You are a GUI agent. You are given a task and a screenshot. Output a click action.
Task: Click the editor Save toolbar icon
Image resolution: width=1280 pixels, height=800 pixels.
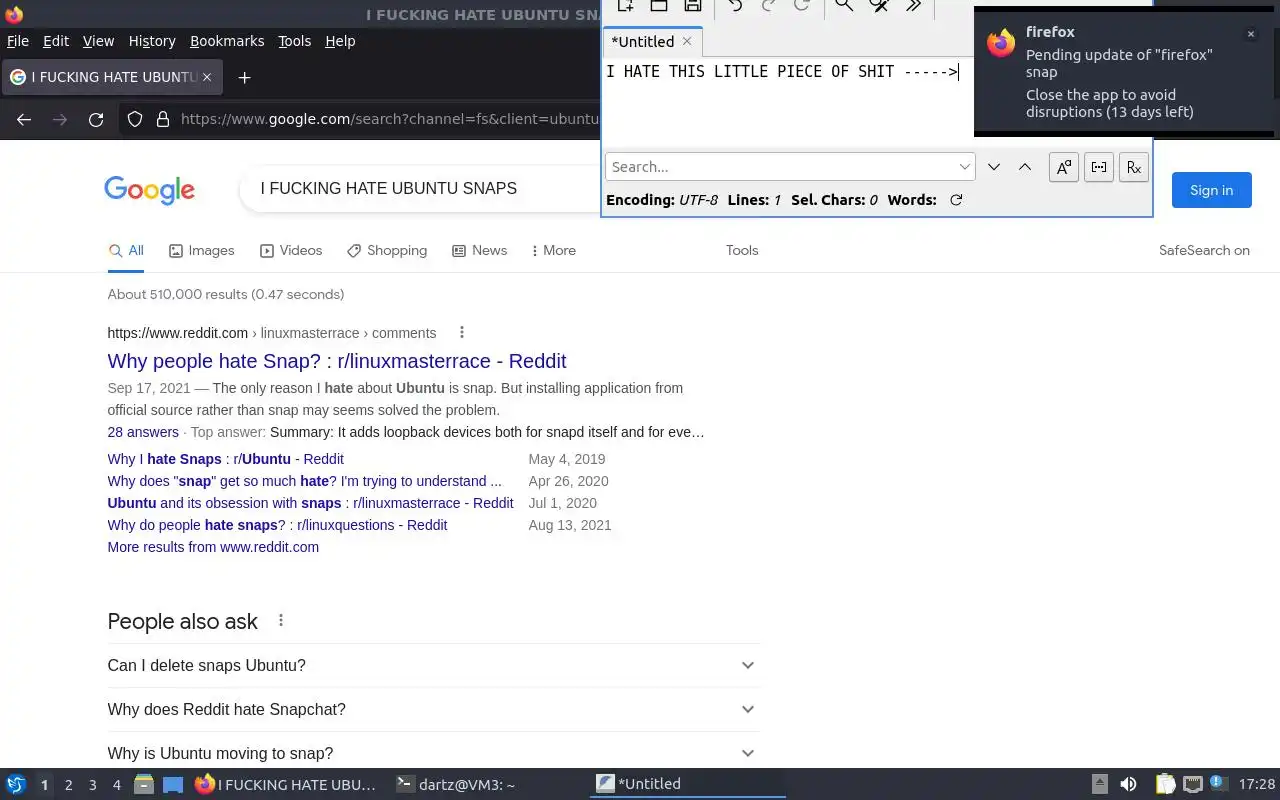coord(693,6)
